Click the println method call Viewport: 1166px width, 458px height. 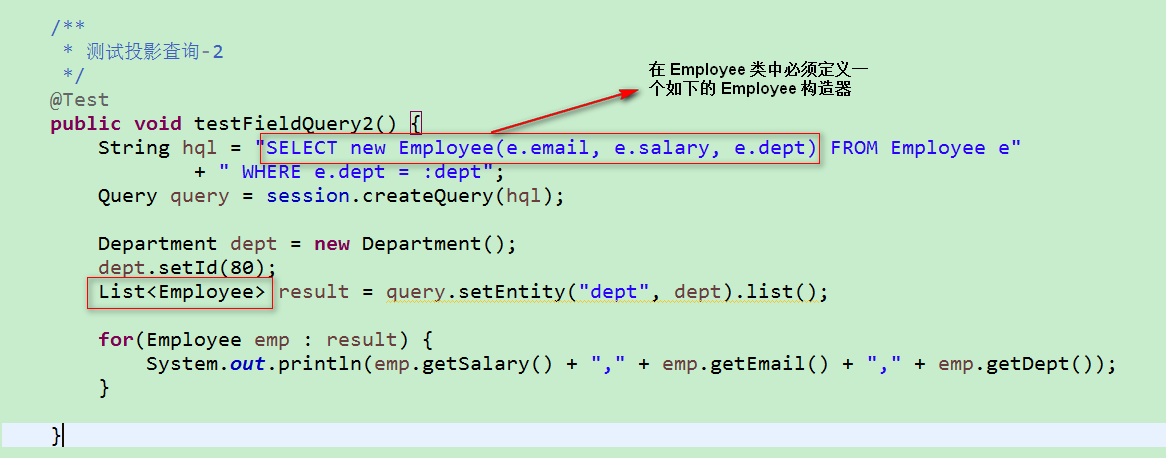point(320,364)
